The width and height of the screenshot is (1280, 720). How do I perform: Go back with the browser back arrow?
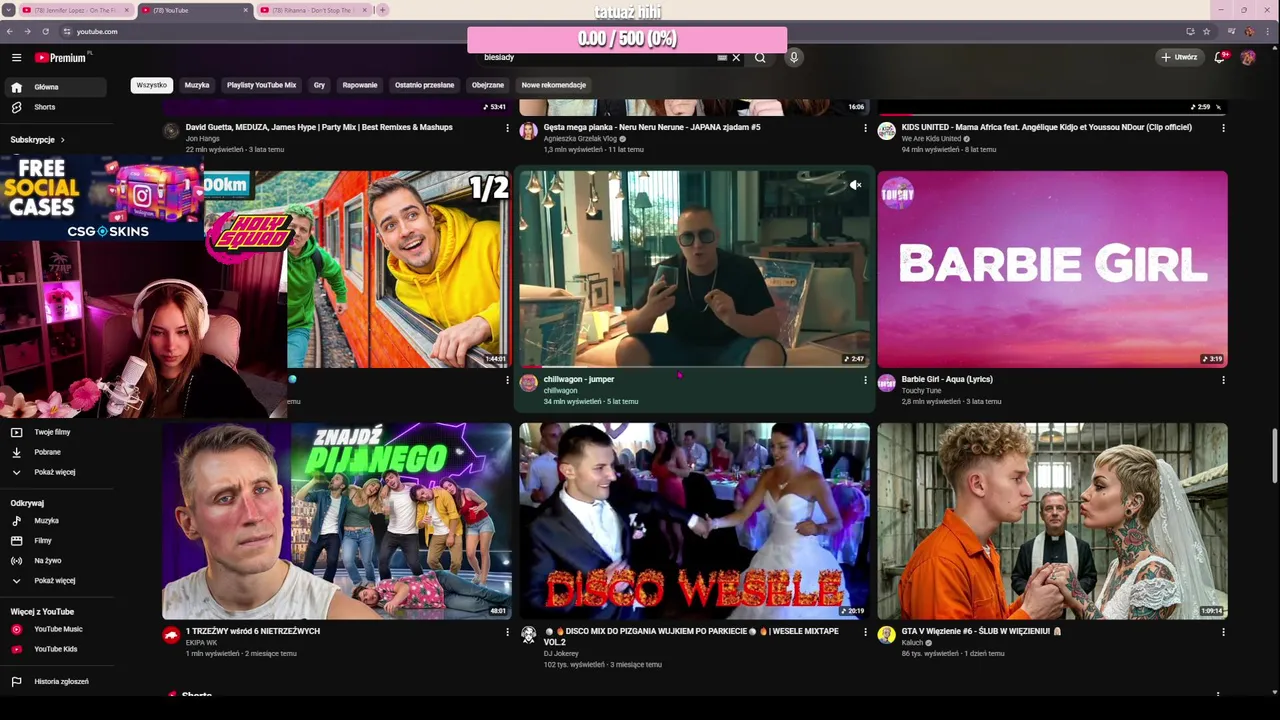click(x=11, y=31)
